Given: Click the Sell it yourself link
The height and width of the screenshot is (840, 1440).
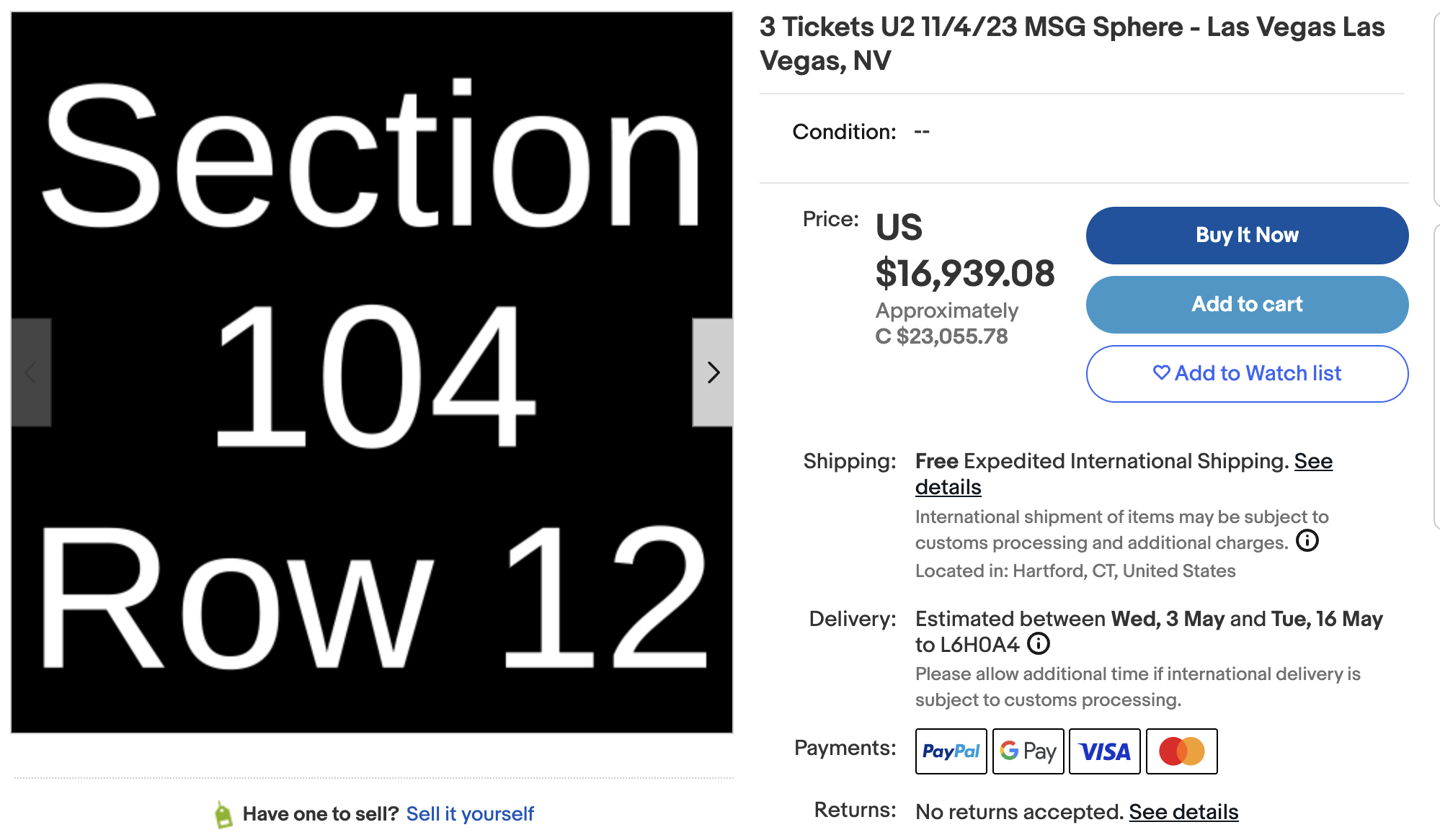Looking at the screenshot, I should click(470, 813).
